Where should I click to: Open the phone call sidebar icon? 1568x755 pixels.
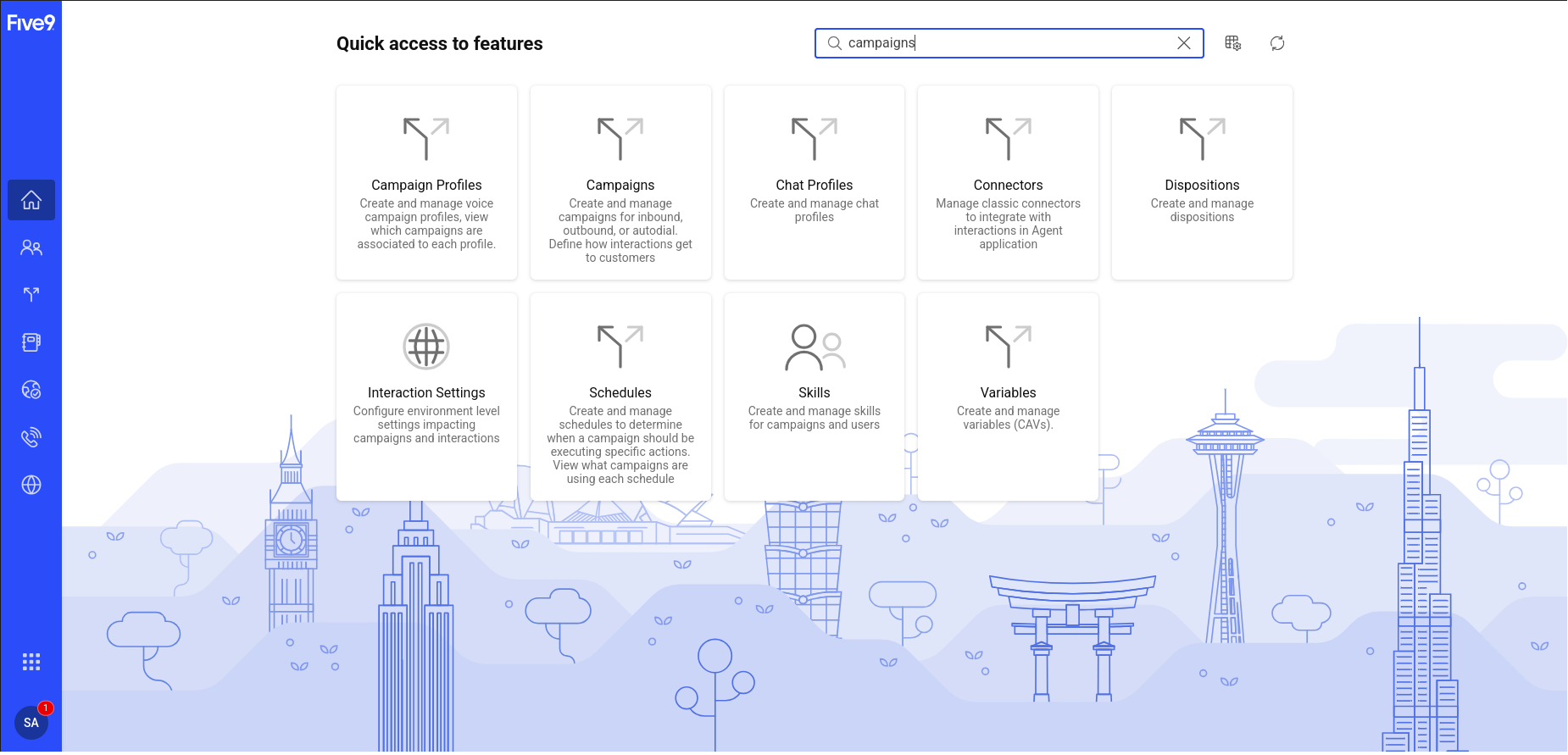[31, 437]
